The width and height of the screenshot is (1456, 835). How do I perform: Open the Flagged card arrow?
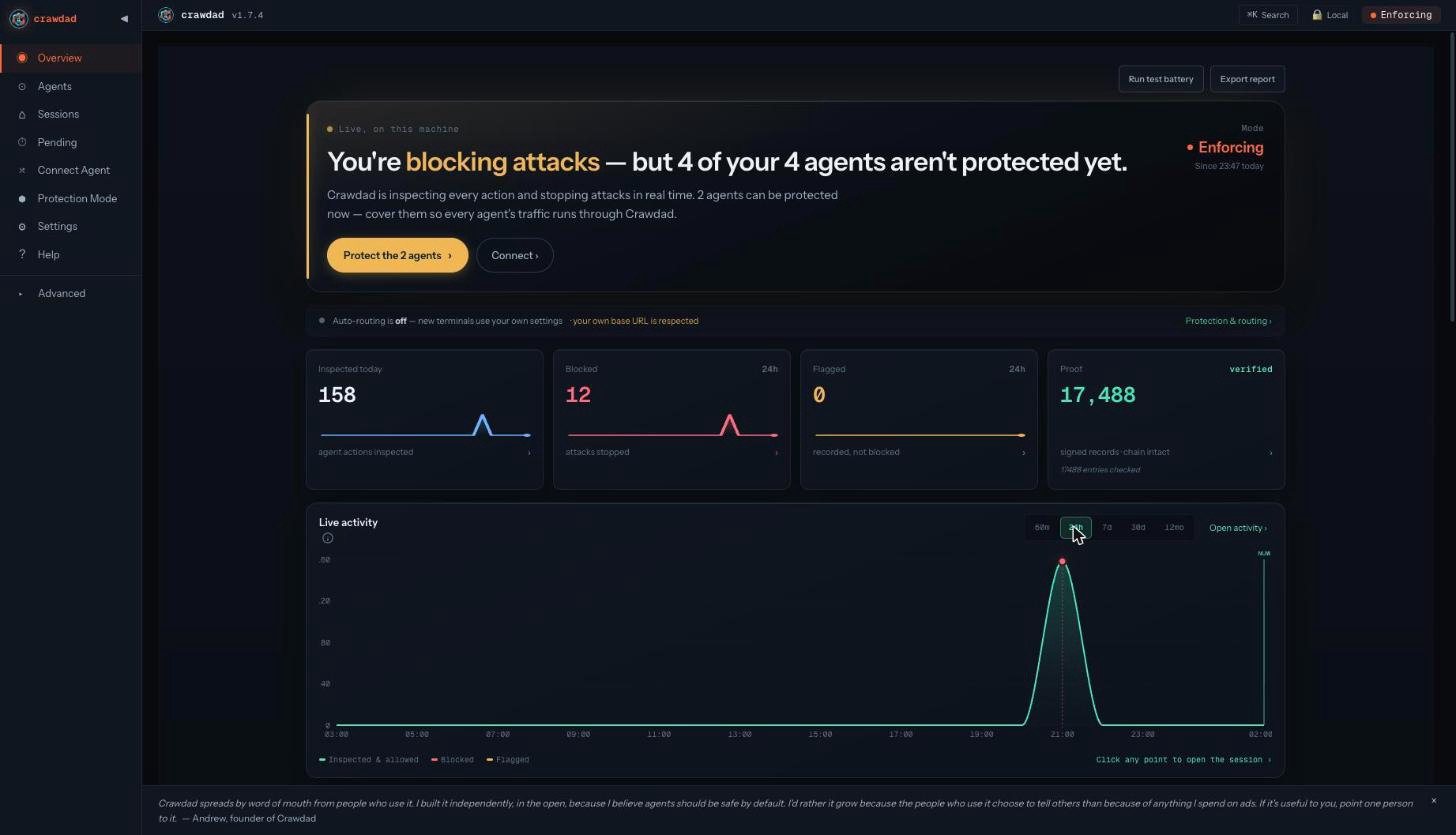[x=1023, y=453]
